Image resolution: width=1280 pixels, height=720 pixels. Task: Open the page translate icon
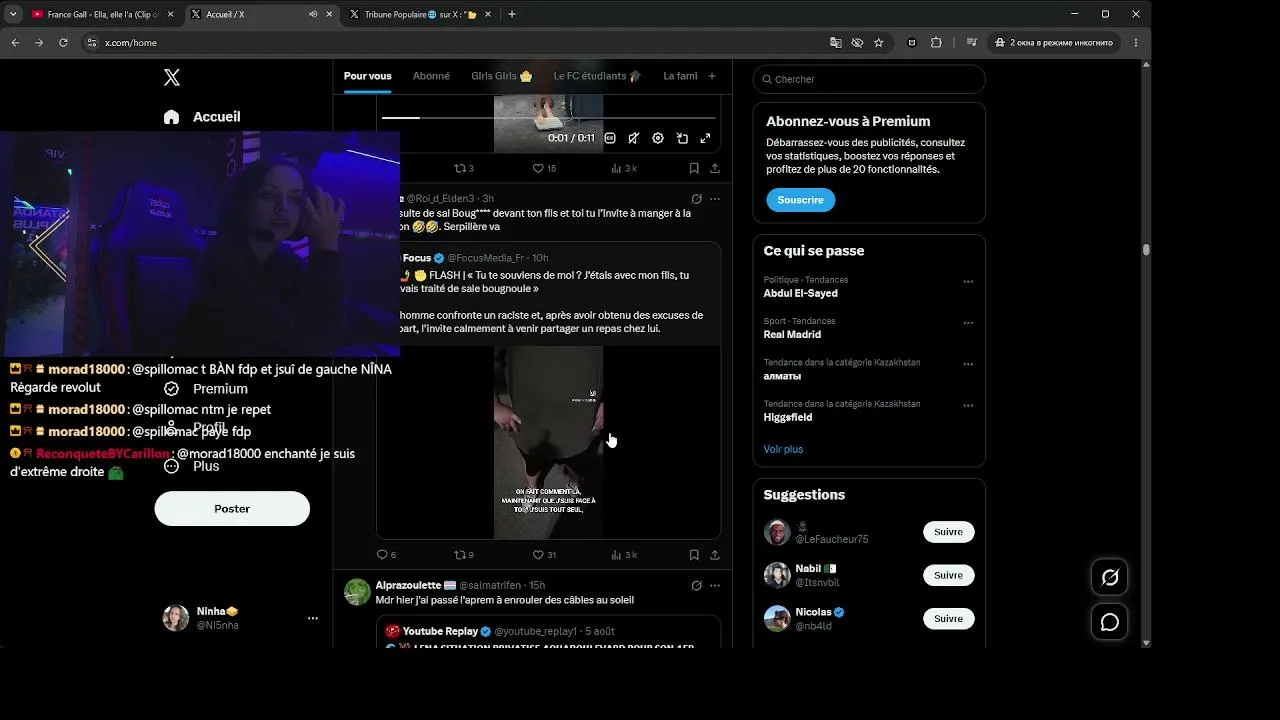836,43
